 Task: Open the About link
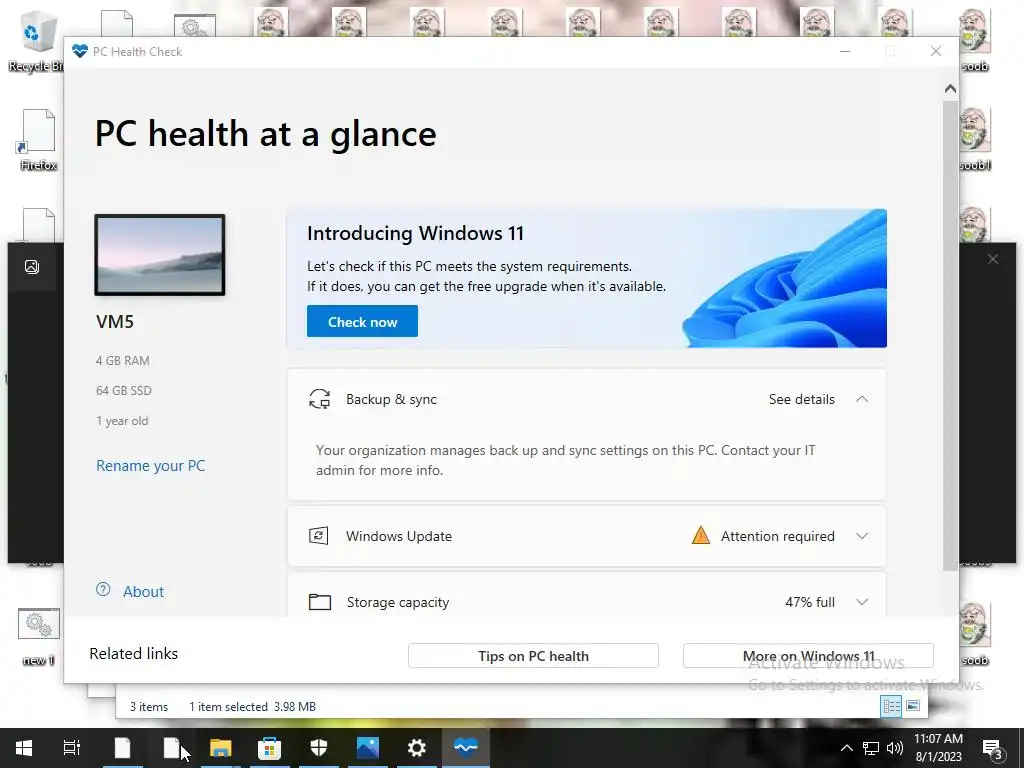pyautogui.click(x=144, y=591)
